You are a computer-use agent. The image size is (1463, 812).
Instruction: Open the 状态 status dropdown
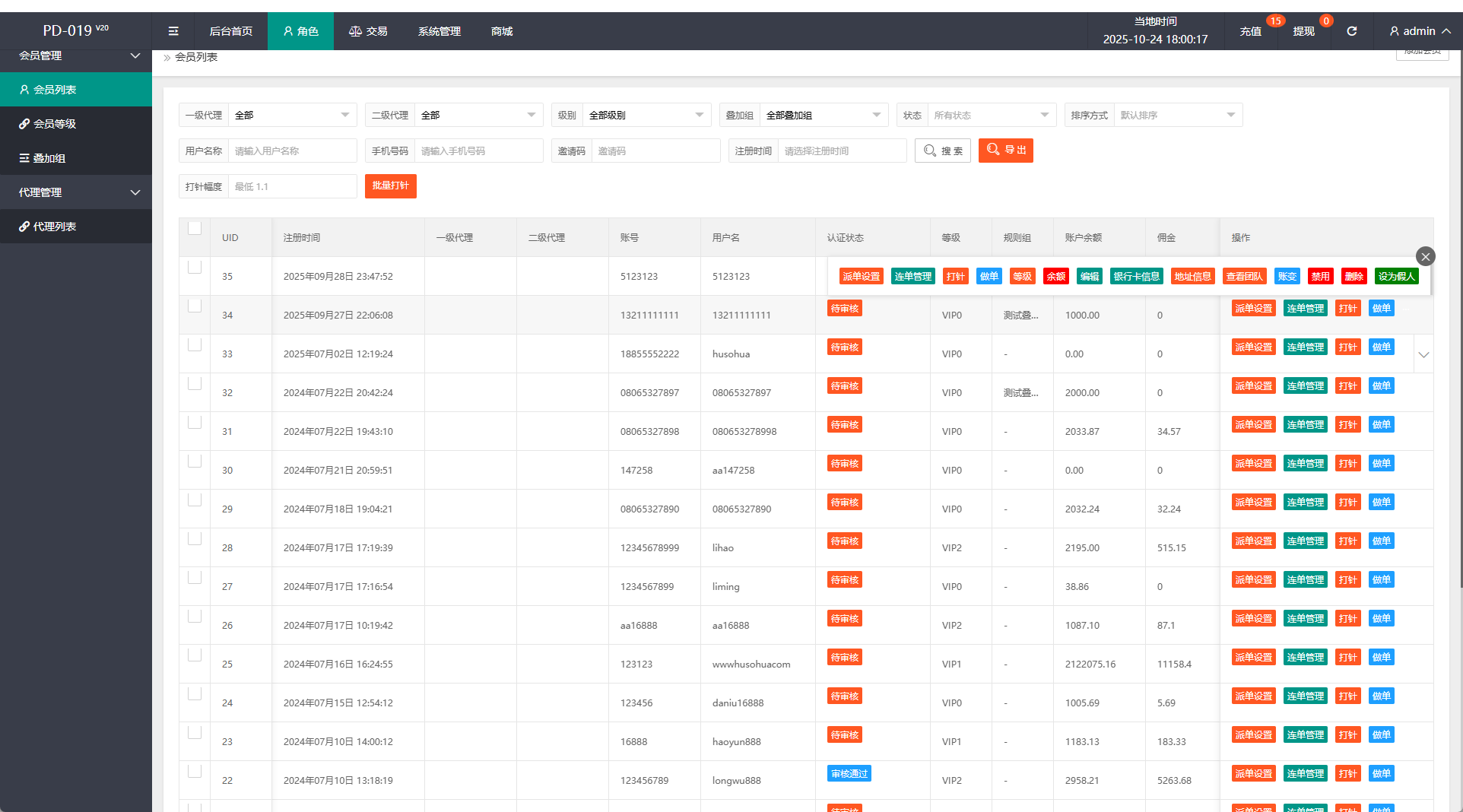(991, 116)
